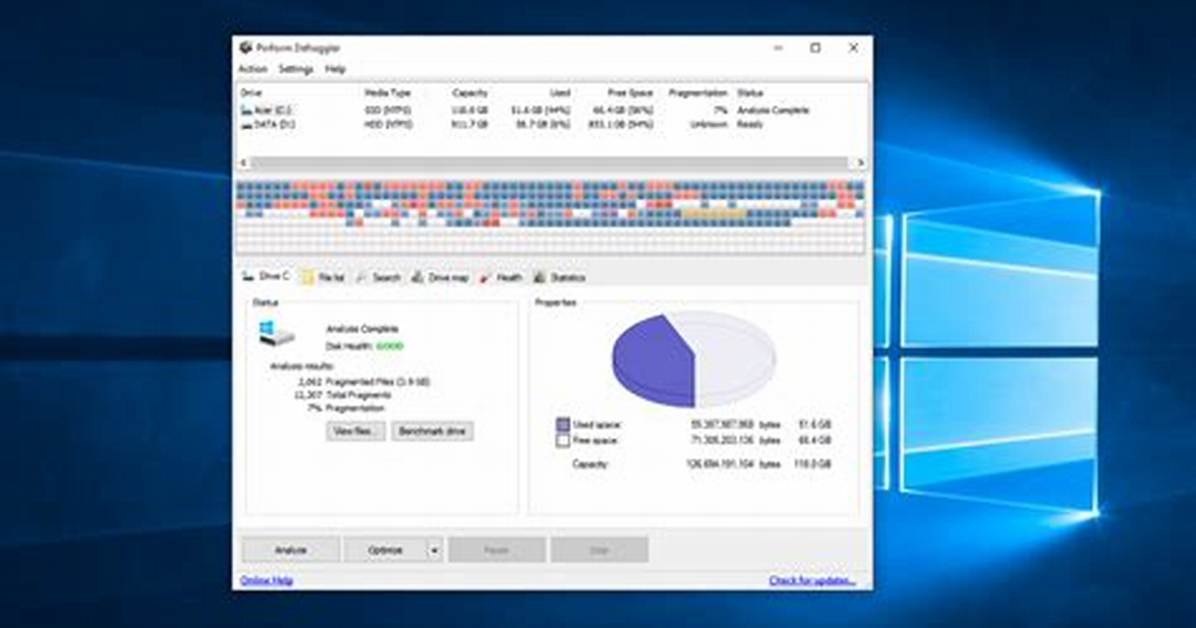This screenshot has height=628, width=1196.
Task: Click the Ready status of DATA (D:)
Action: coord(750,124)
